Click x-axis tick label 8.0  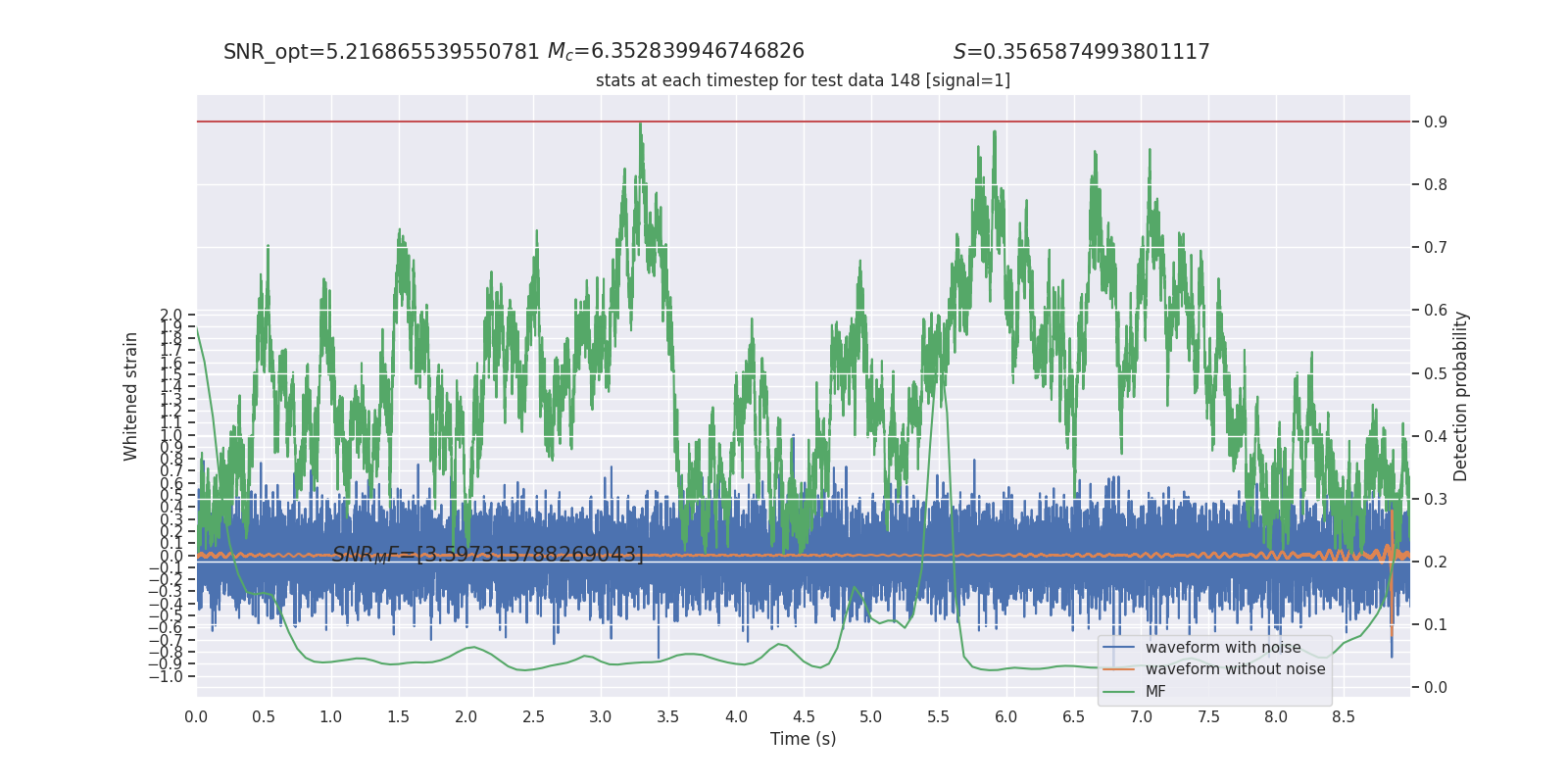pos(1275,716)
